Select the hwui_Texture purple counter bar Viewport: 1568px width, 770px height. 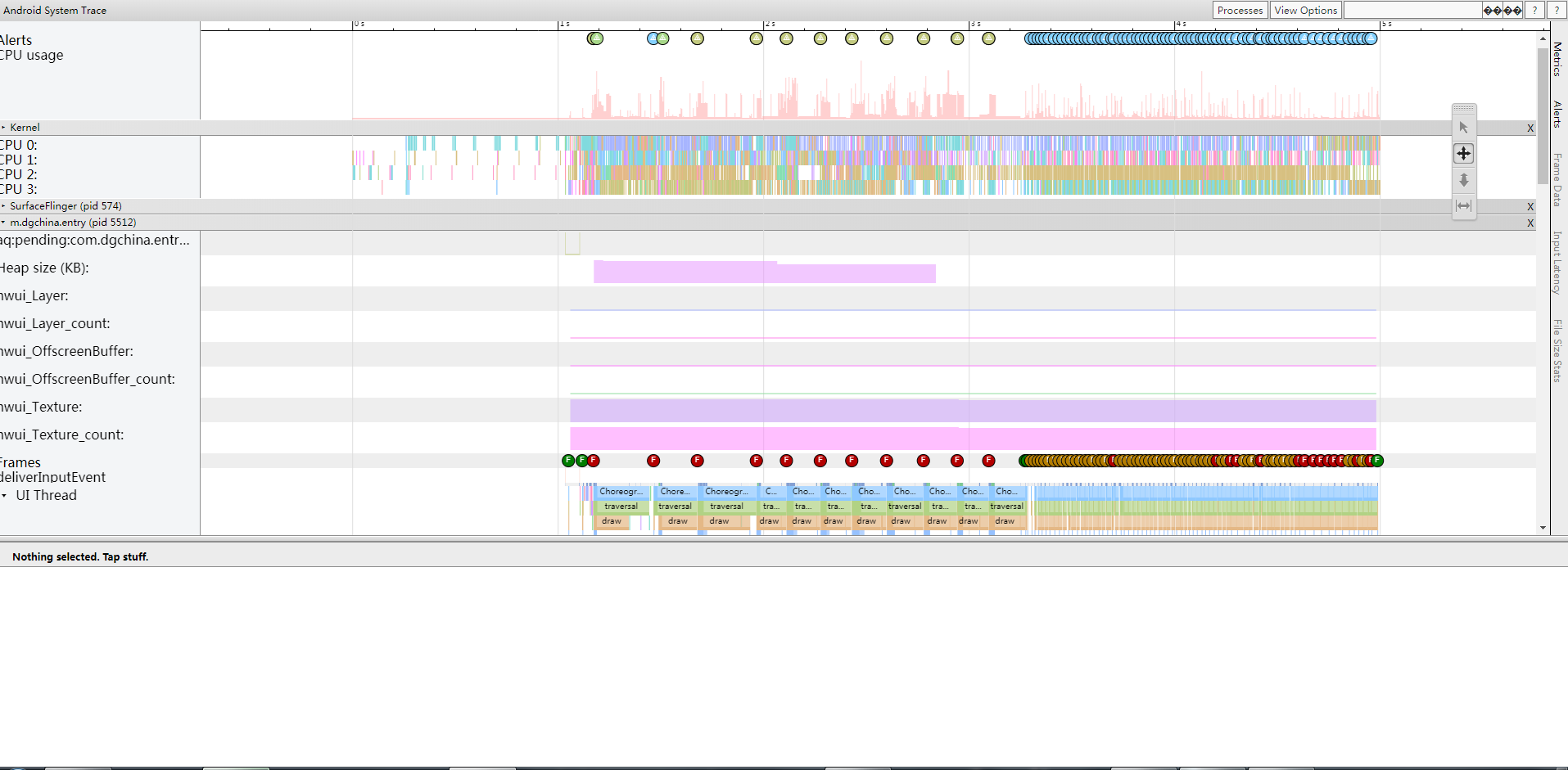pyautogui.click(x=973, y=410)
